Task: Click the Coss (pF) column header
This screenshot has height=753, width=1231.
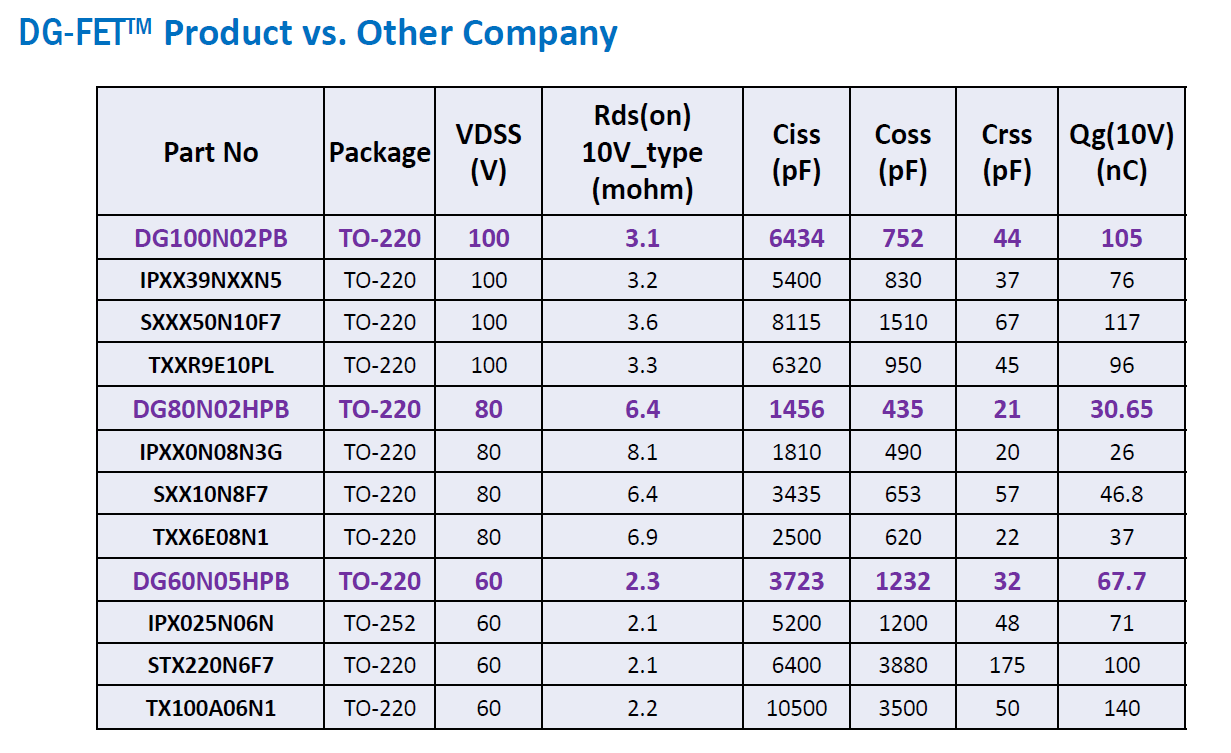Action: tap(902, 153)
